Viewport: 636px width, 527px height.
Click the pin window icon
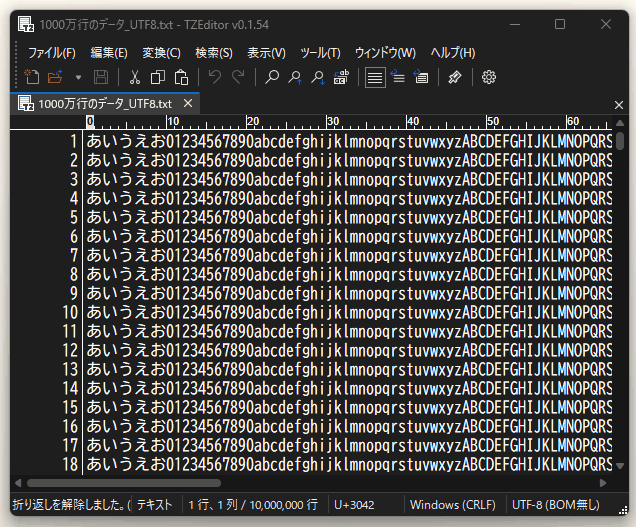[455, 77]
